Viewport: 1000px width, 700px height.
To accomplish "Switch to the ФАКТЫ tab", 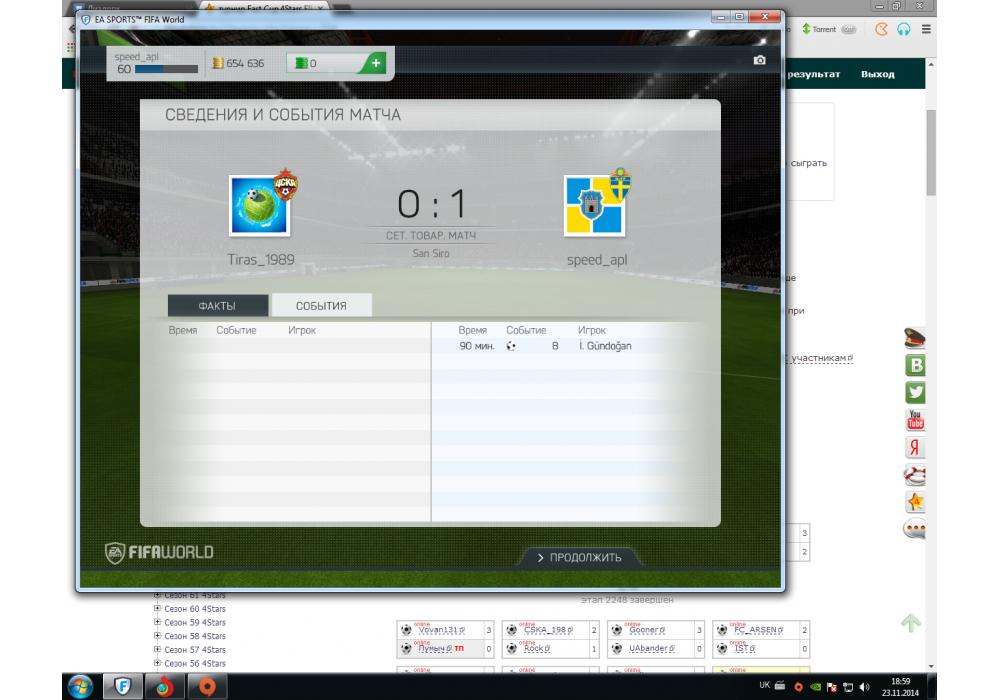I will tap(217, 306).
